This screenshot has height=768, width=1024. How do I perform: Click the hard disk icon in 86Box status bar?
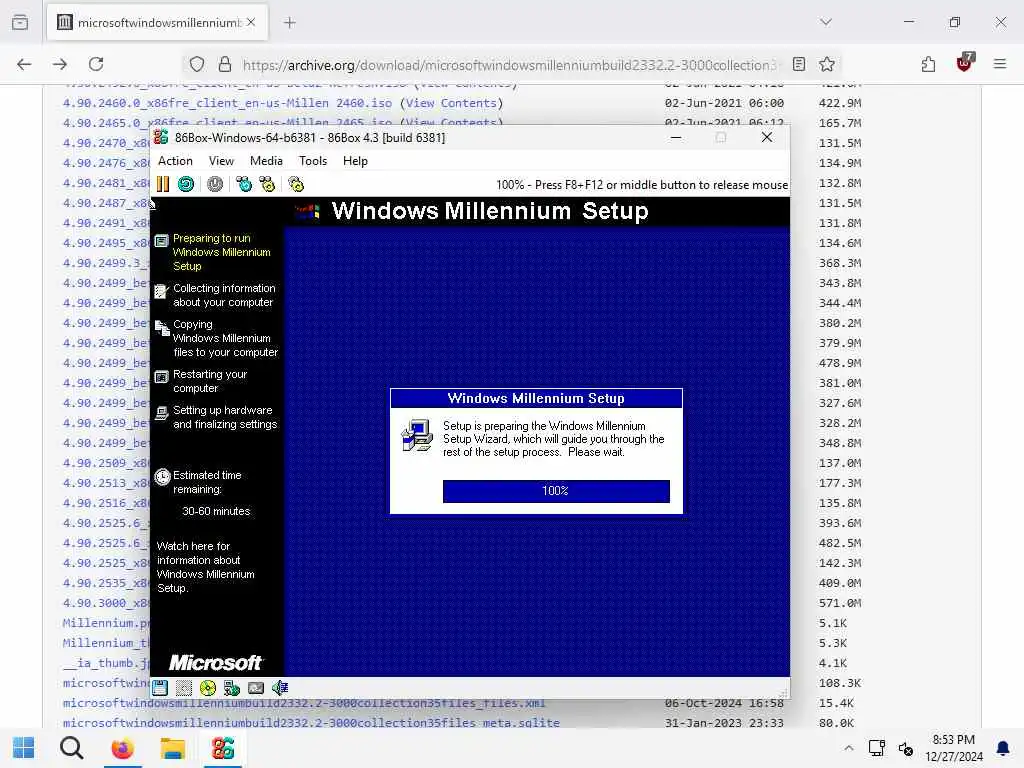(x=232, y=688)
